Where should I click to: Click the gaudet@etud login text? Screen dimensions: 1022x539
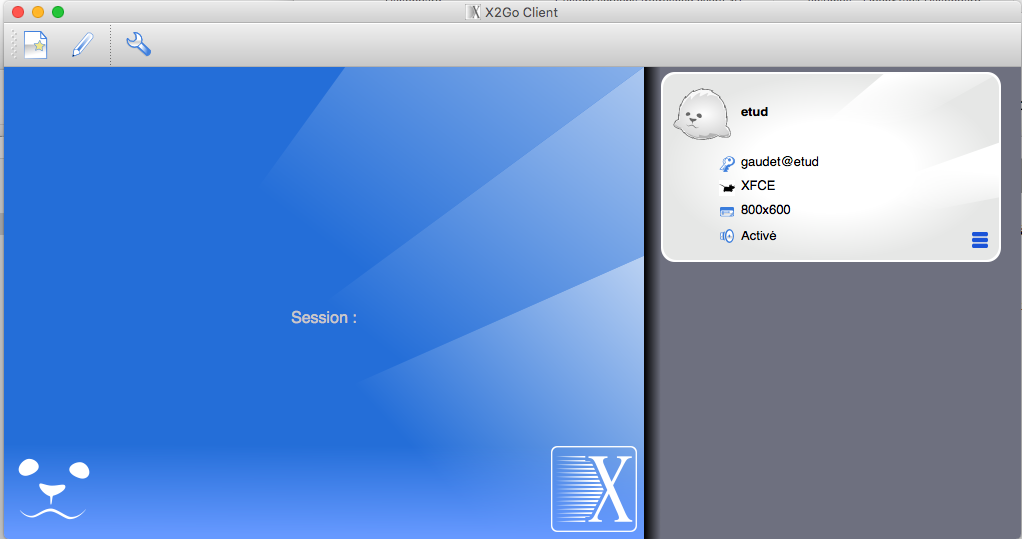point(780,162)
